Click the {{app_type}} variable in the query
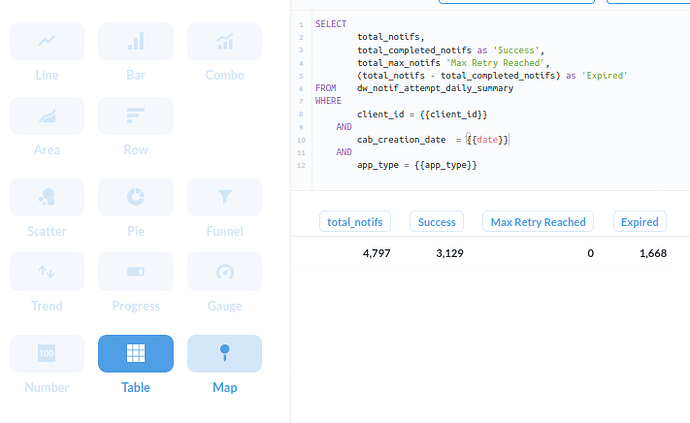The height and width of the screenshot is (423, 690). click(x=445, y=165)
